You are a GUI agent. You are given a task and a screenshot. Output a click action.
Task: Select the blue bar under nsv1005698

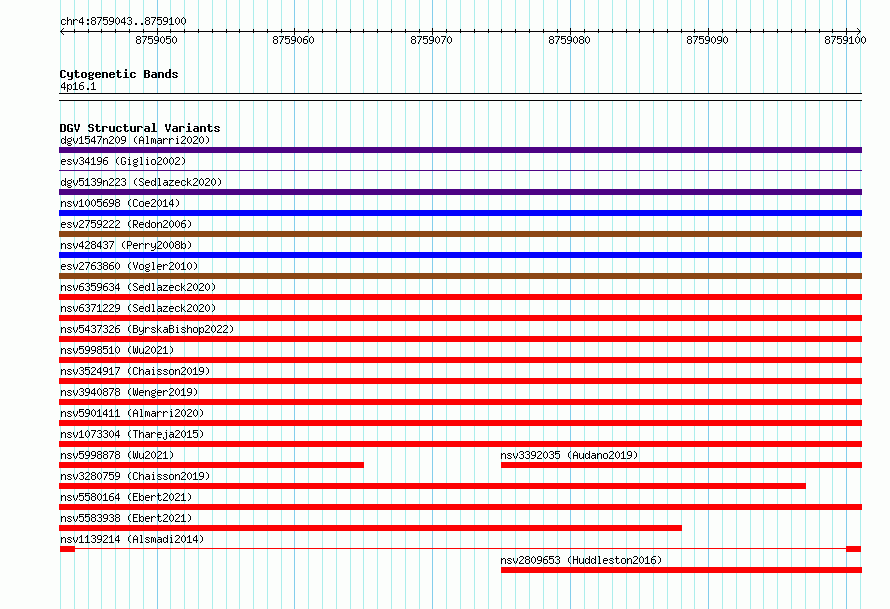click(x=460, y=213)
